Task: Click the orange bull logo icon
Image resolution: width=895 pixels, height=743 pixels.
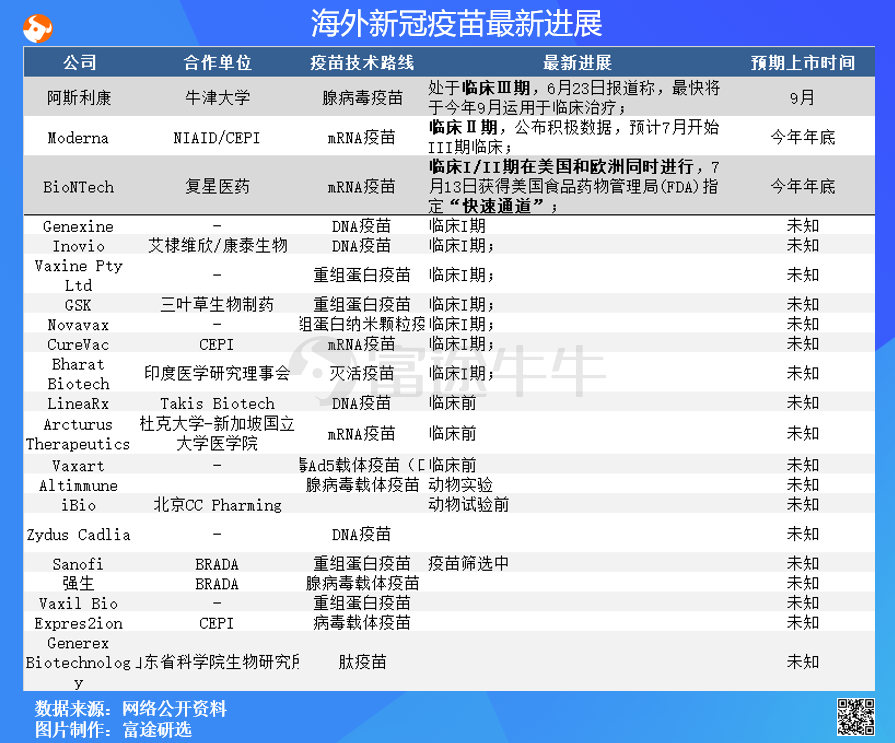Action: [38, 28]
